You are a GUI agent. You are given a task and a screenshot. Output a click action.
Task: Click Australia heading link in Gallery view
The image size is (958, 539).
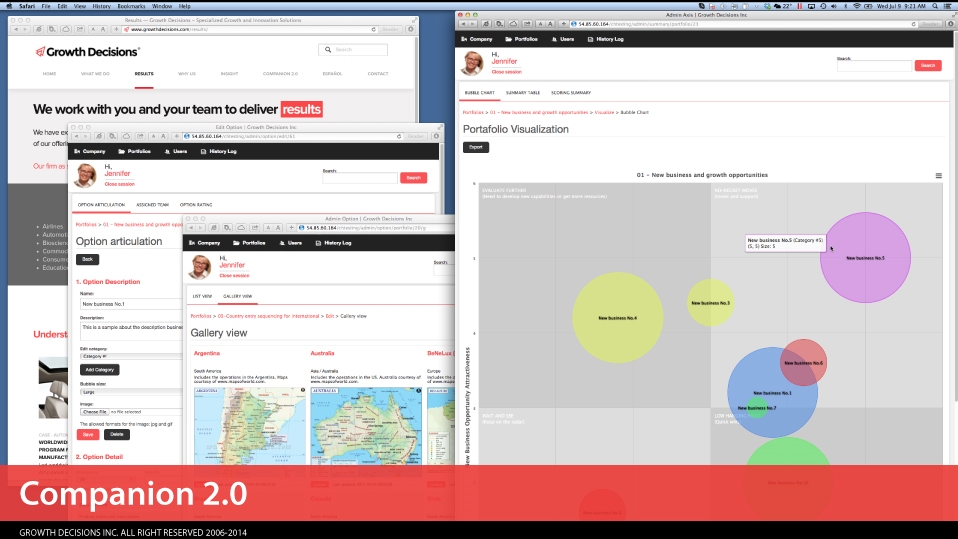[x=322, y=353]
